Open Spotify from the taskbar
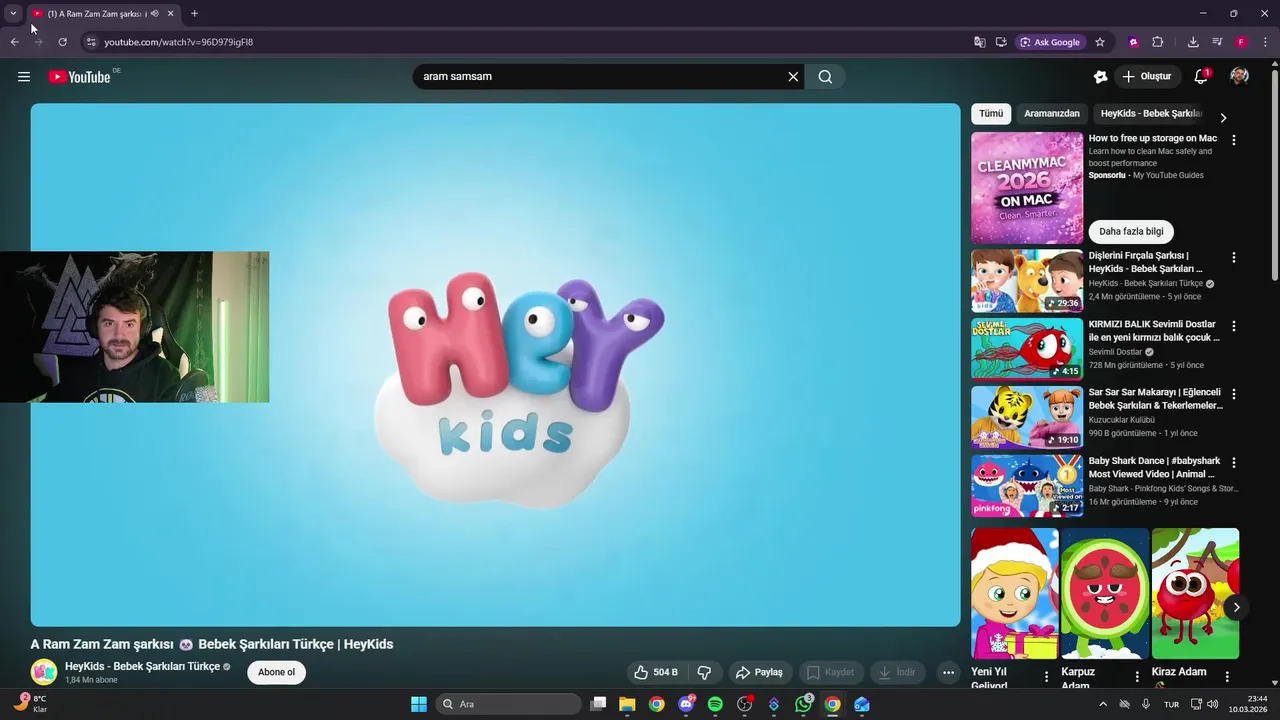1280x720 pixels. click(x=715, y=704)
